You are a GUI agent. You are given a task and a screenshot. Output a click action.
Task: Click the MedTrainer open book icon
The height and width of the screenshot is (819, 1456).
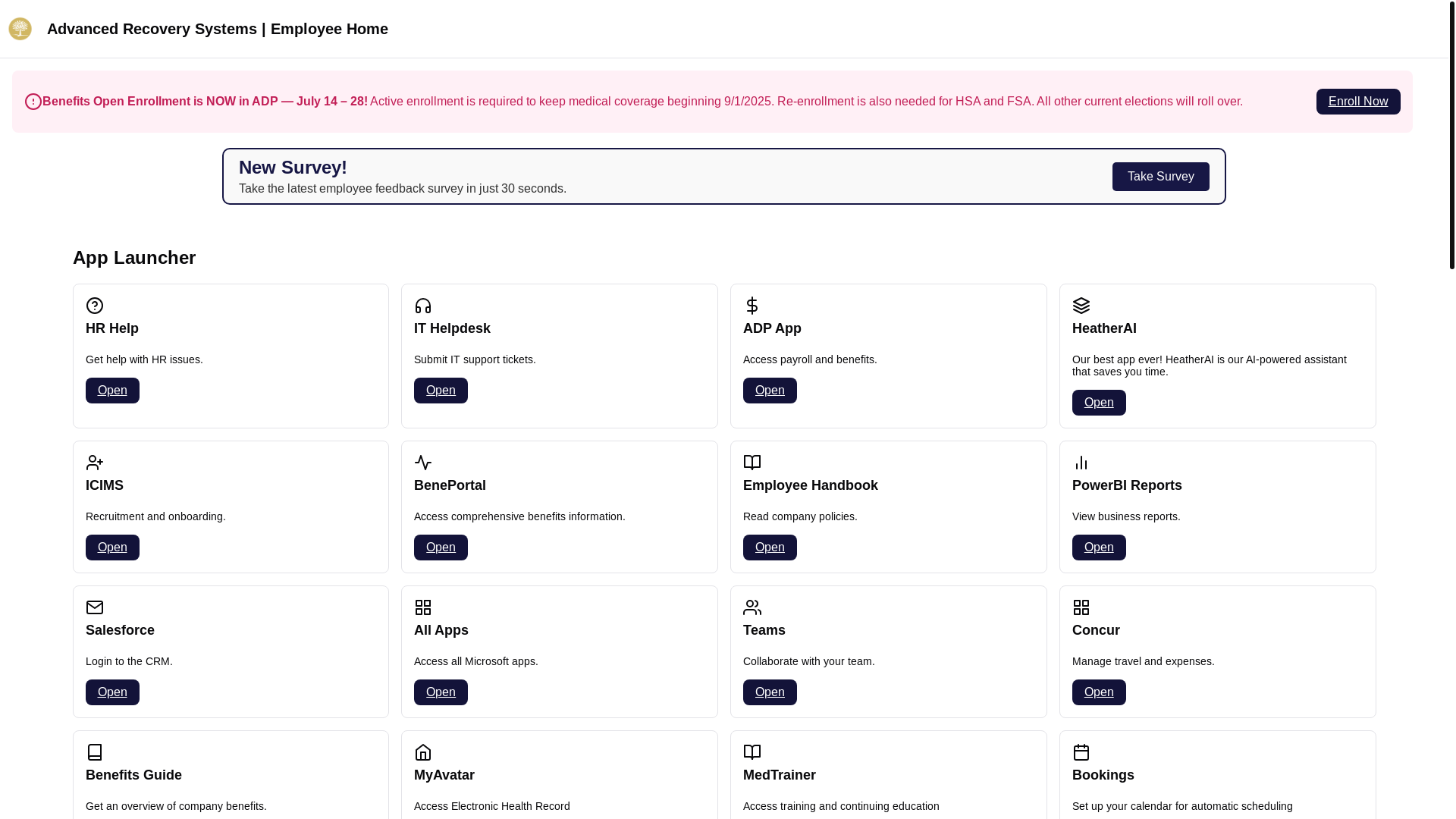click(x=752, y=752)
